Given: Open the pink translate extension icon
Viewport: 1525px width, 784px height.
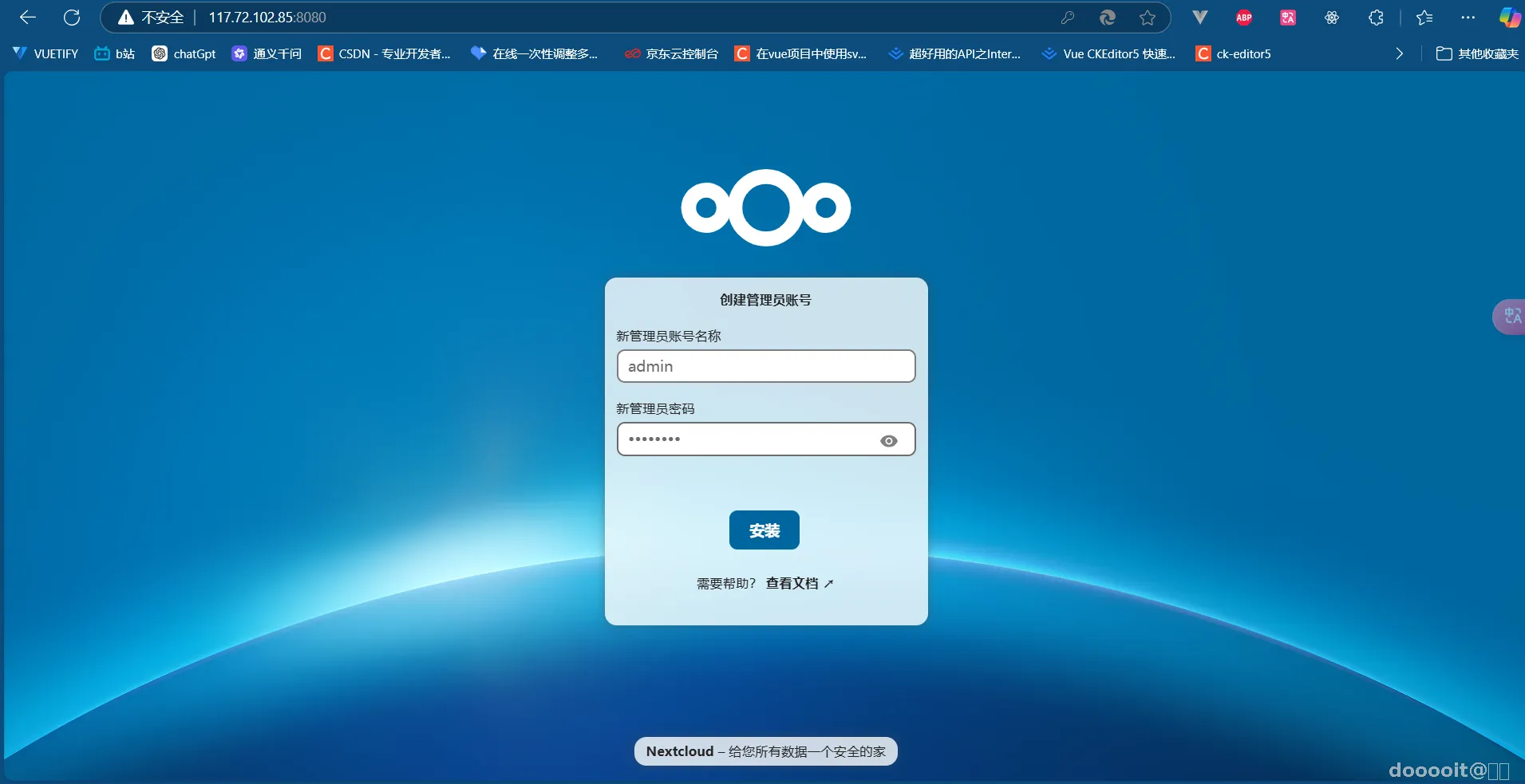Looking at the screenshot, I should click(1288, 17).
